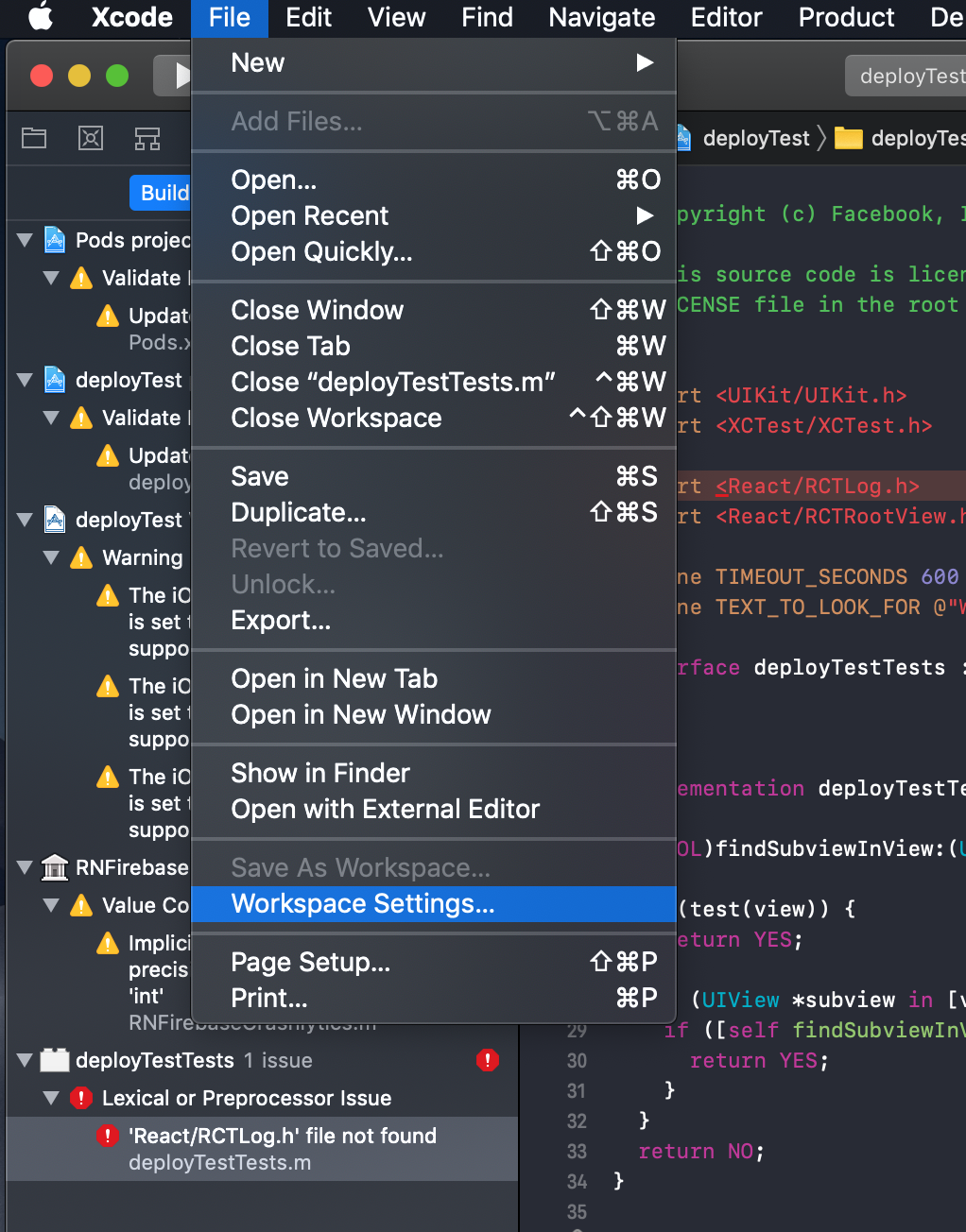Show the Symbol navigator icon
Viewport: 966px width, 1232px height.
point(147,139)
